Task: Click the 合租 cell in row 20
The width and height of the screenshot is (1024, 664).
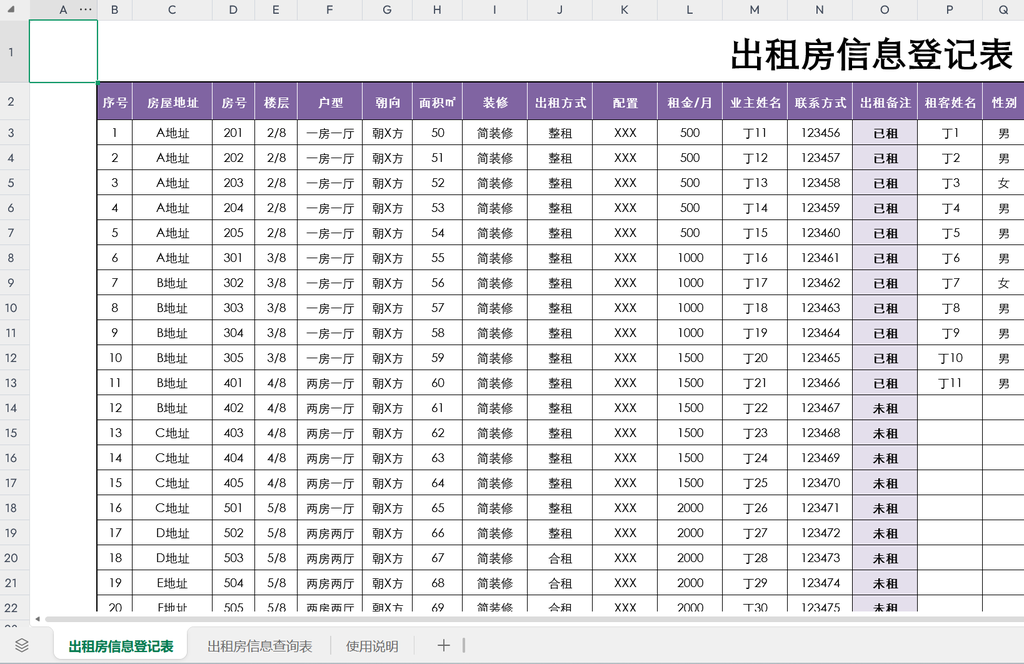Action: click(x=560, y=558)
